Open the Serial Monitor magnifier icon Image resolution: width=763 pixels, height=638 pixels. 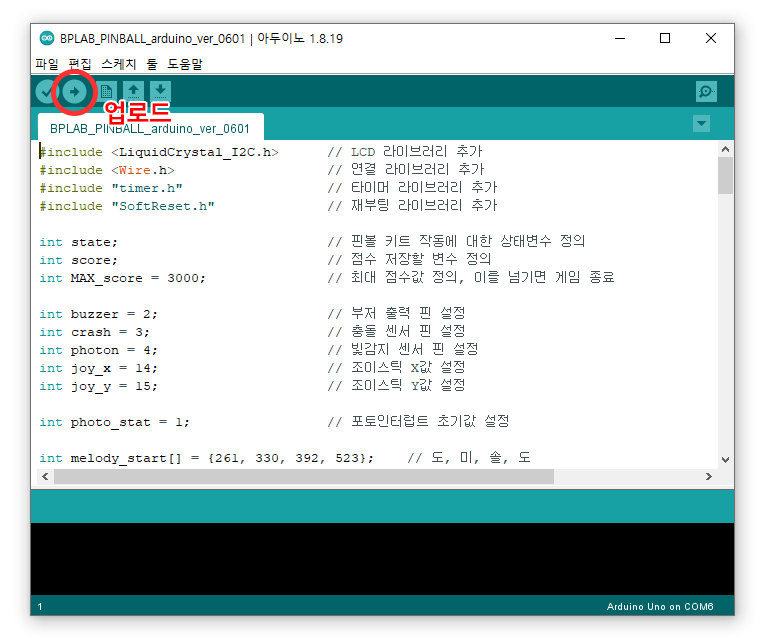coord(706,91)
